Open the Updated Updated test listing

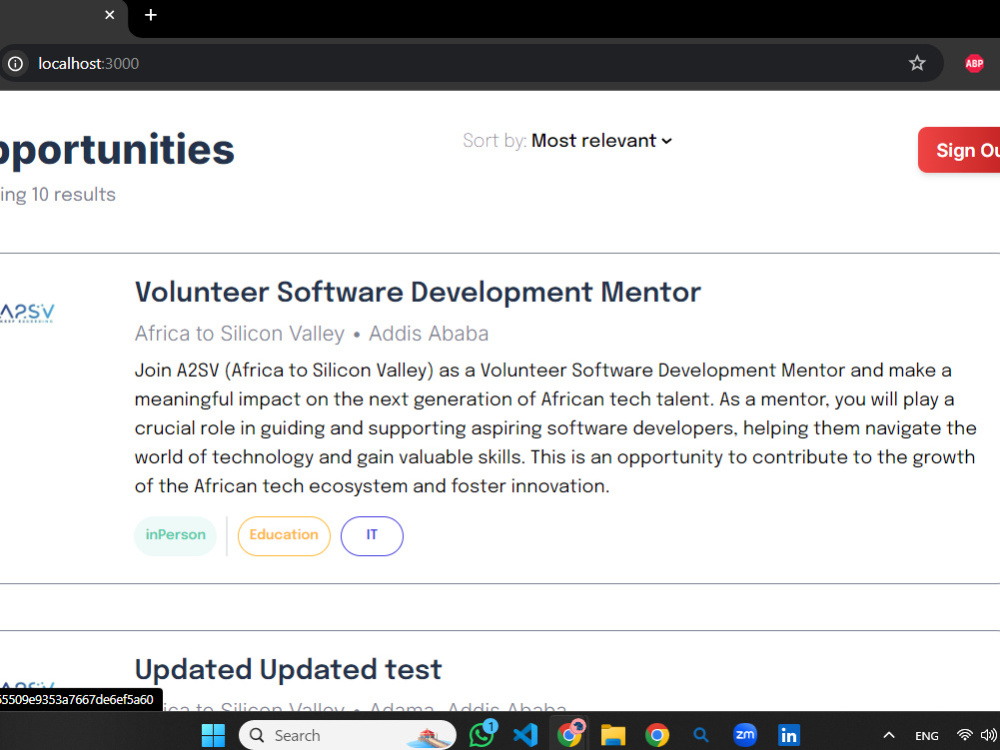coord(288,670)
